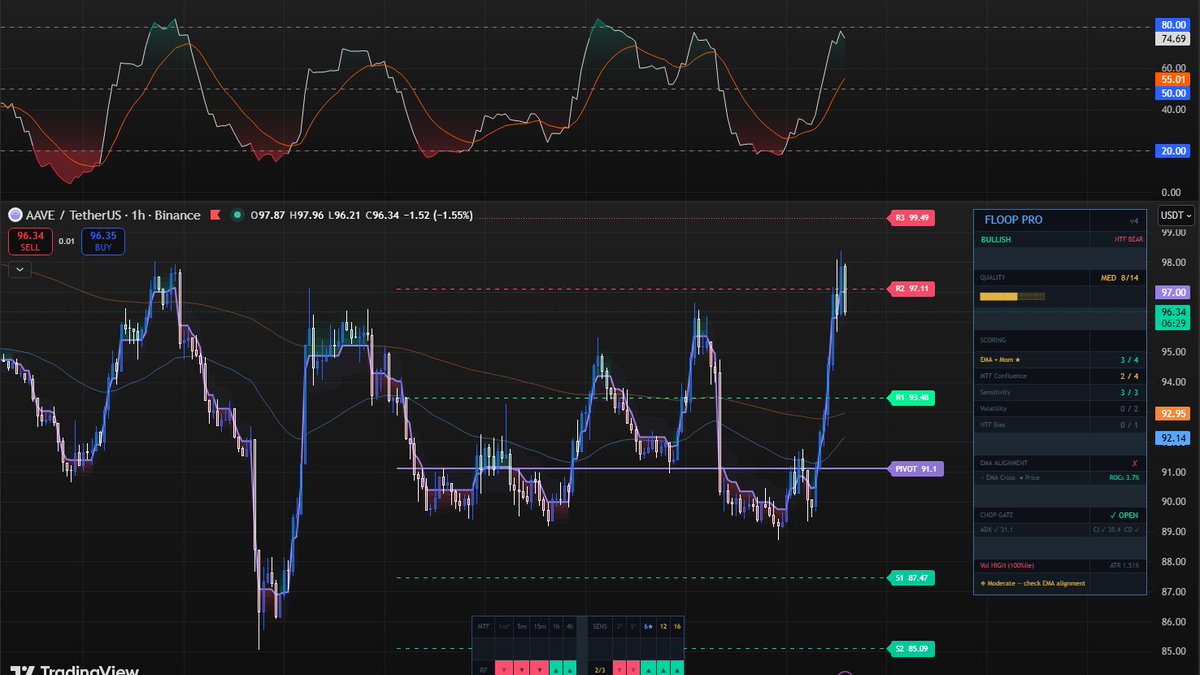1200x675 pixels.
Task: Click the S2 85.09 support label
Action: click(x=912, y=649)
